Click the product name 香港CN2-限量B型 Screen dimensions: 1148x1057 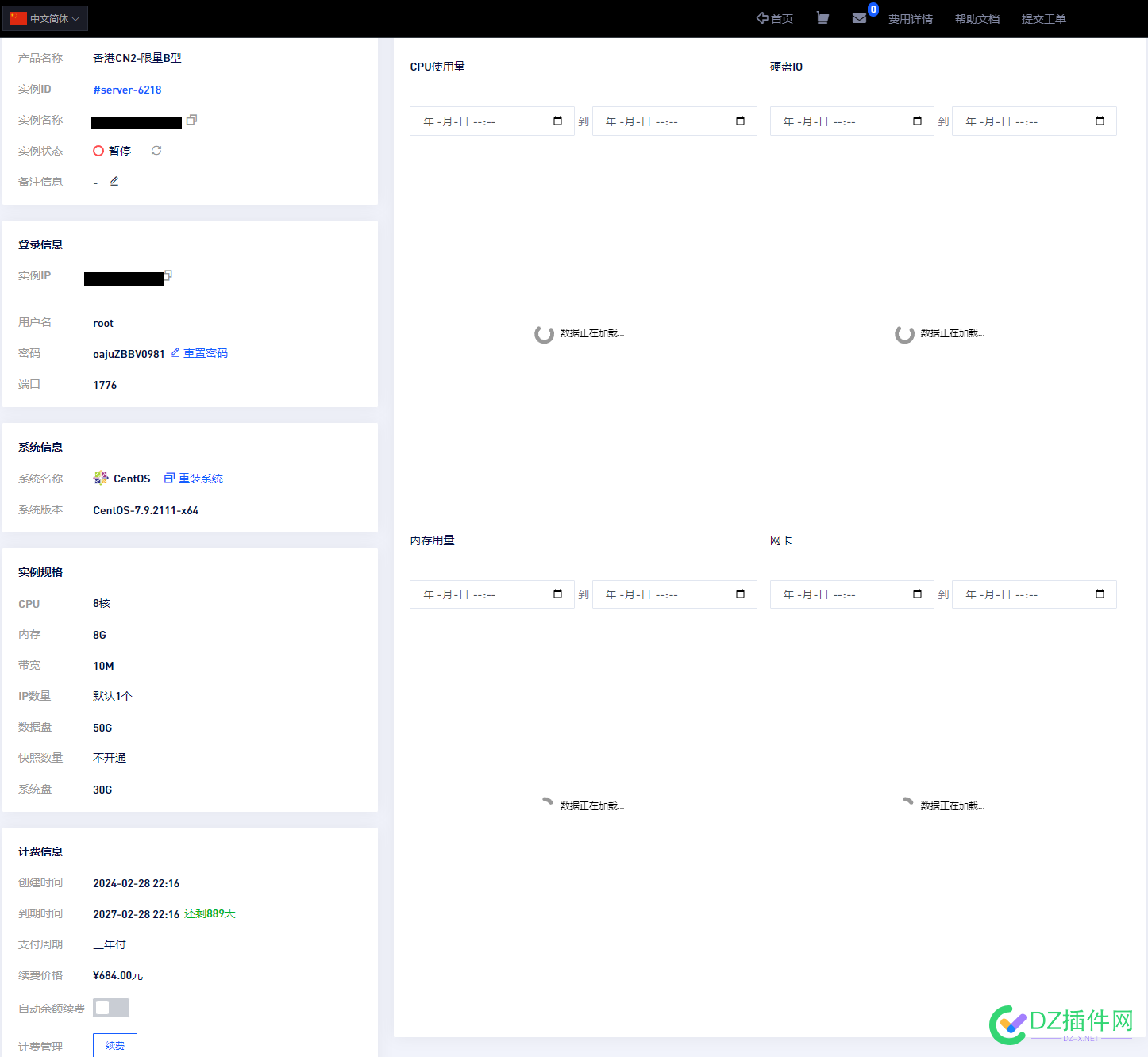click(x=137, y=58)
